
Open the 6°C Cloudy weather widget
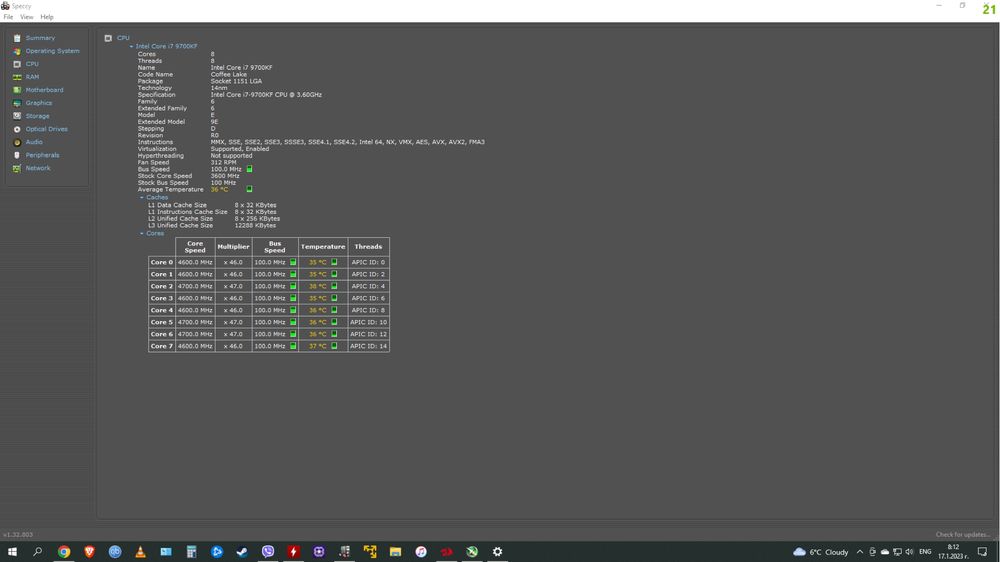point(820,552)
